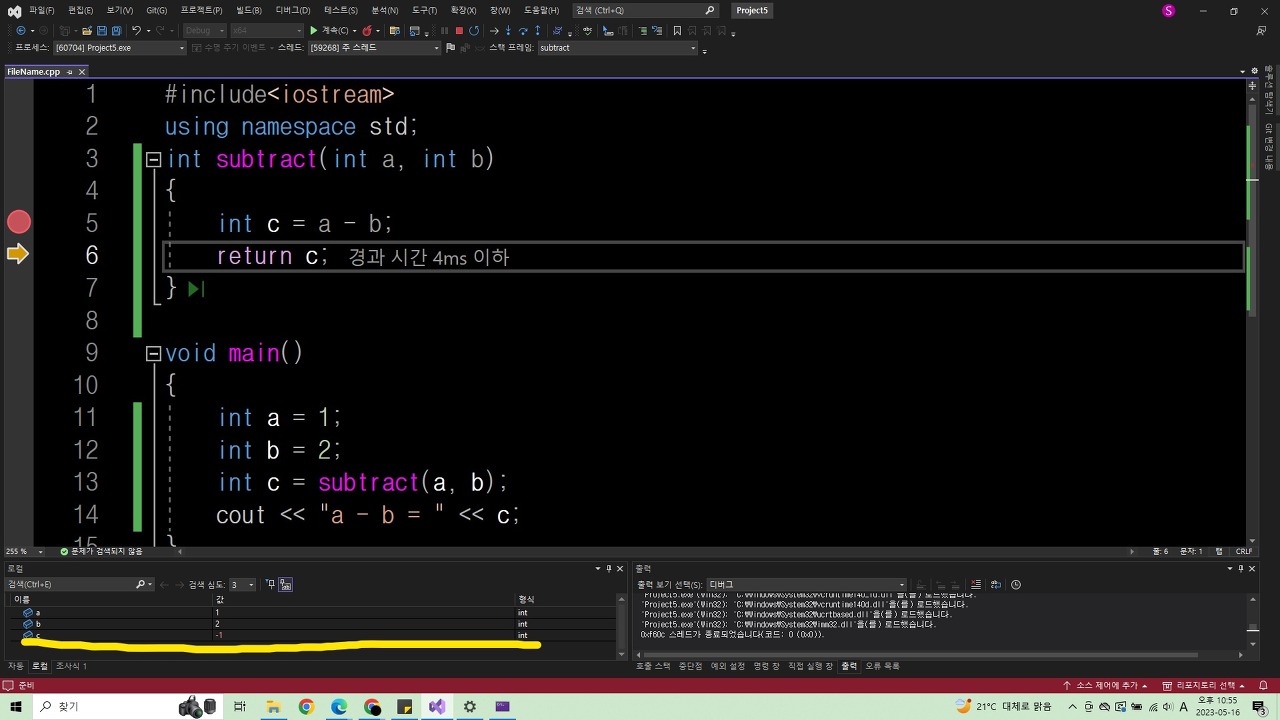Viewport: 1280px width, 720px height.
Task: Click the Visual Studio search box
Action: [646, 10]
